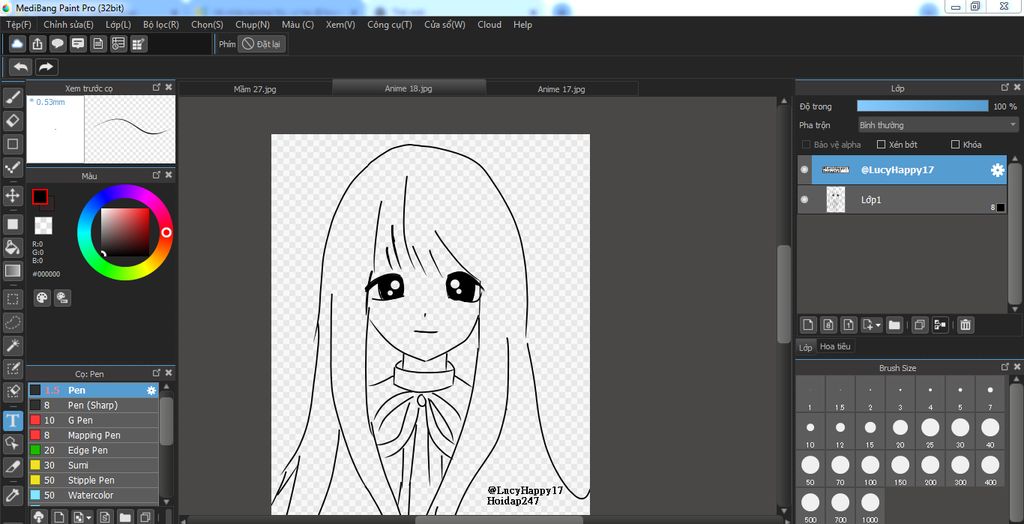This screenshot has width=1024, height=524.
Task: Select the Bucket fill tool
Action: pos(12,247)
